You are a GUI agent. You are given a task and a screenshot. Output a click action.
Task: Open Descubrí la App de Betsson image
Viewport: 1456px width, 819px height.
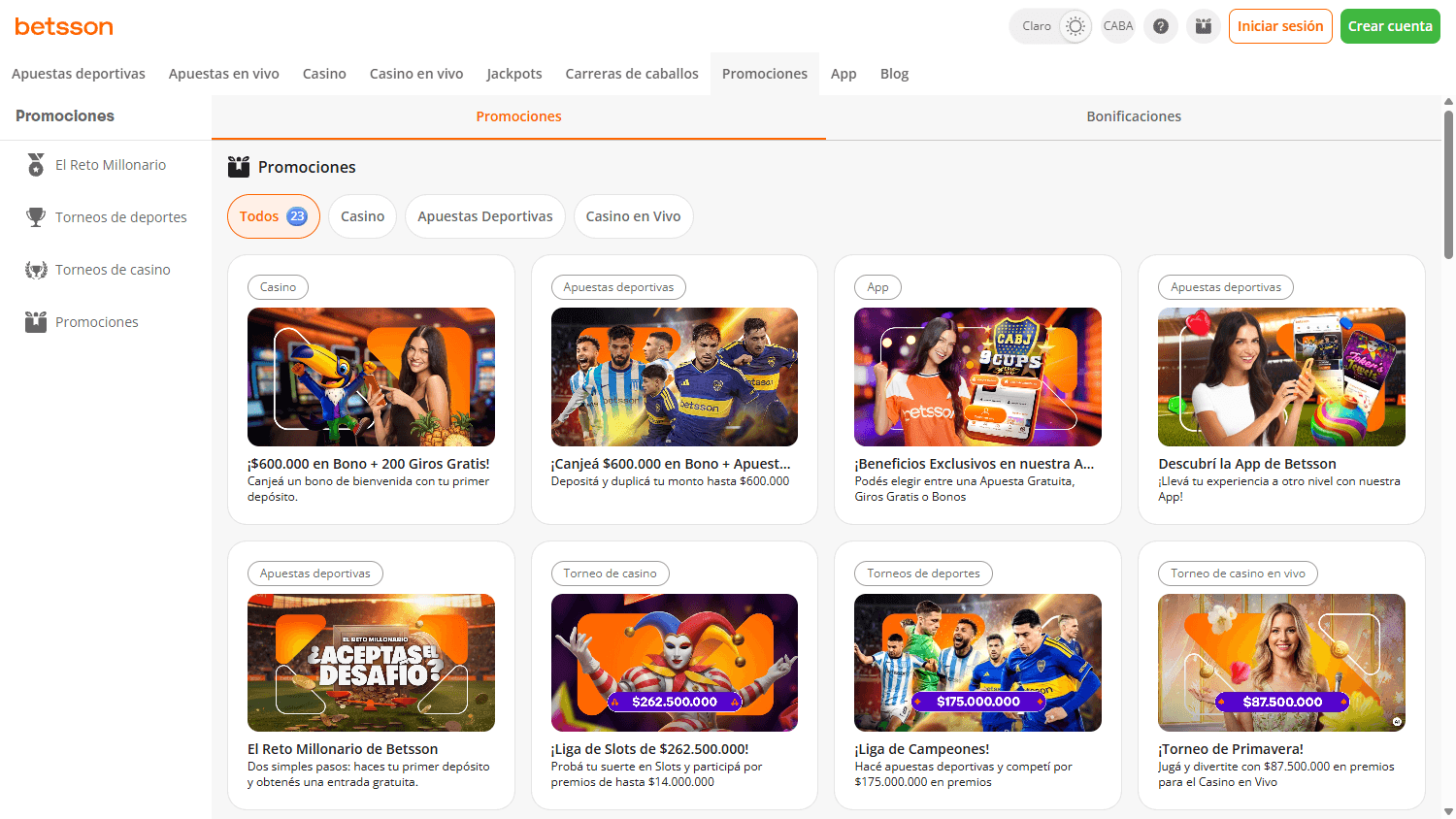[x=1281, y=377]
